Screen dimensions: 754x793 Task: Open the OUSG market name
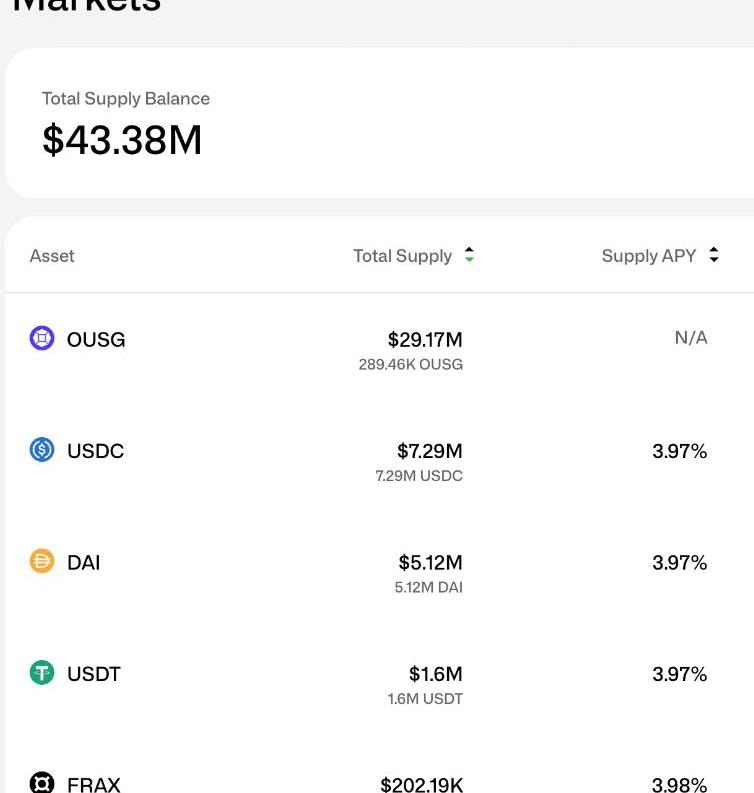tap(96, 340)
